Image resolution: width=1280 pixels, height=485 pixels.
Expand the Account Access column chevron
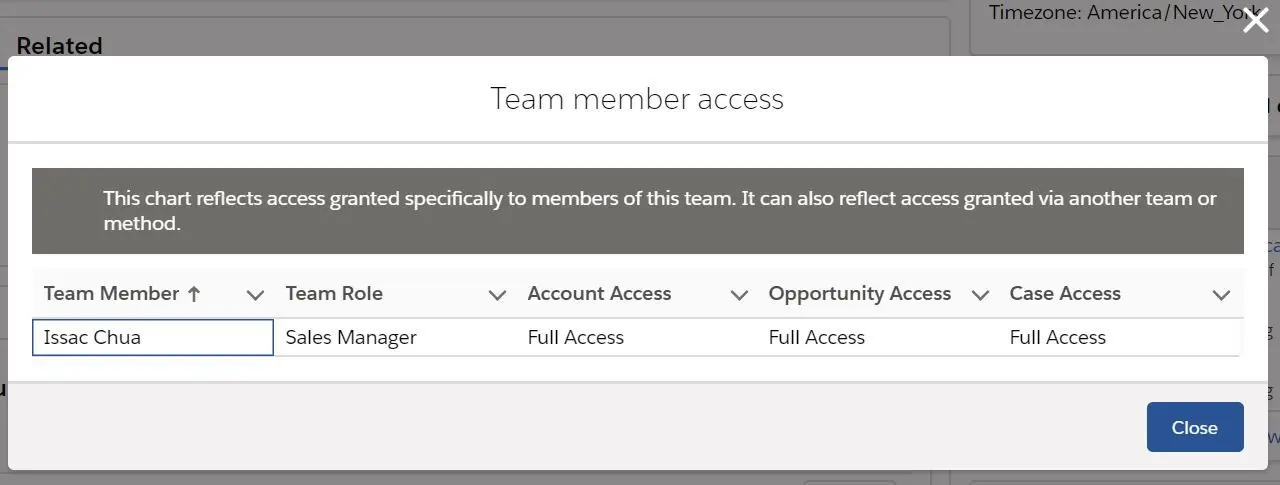pyautogui.click(x=739, y=295)
